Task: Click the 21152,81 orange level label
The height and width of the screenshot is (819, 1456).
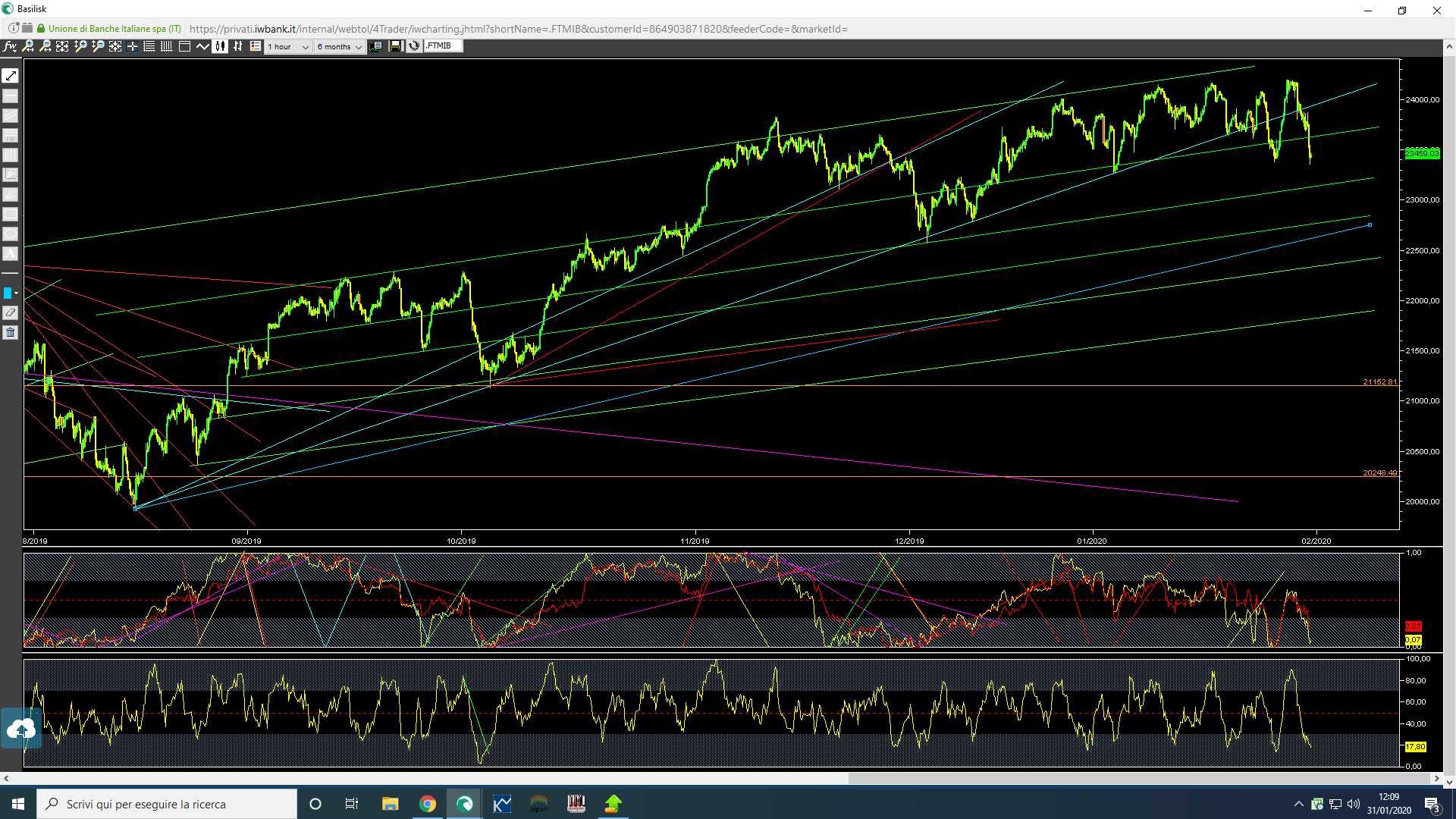Action: (1379, 381)
